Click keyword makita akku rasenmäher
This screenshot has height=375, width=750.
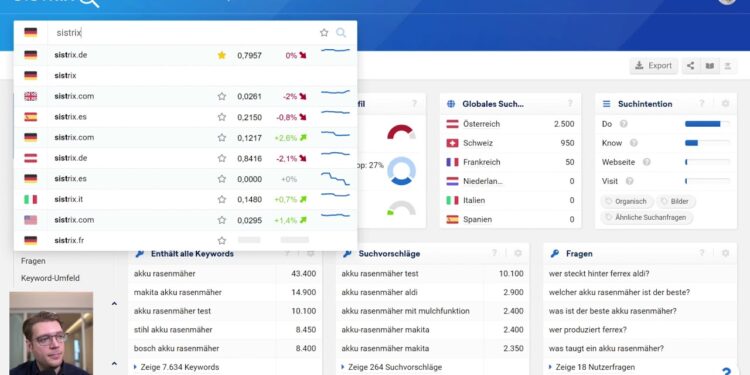(178, 292)
